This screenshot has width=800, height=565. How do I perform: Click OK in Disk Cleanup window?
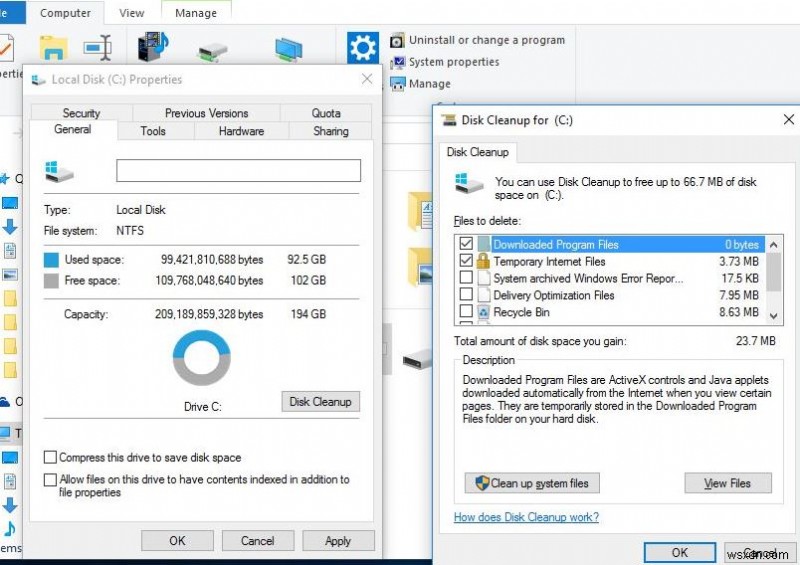(680, 552)
